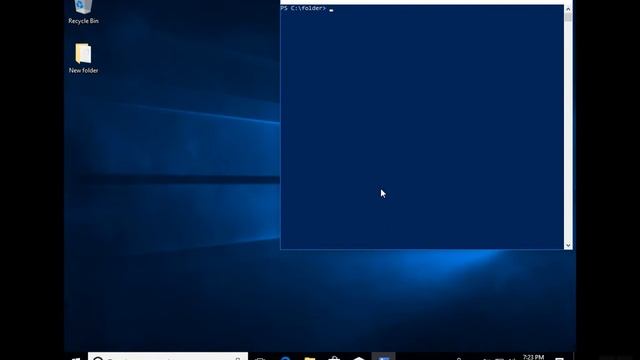Click the PowerShell scrollbar down arrow

tap(568, 245)
